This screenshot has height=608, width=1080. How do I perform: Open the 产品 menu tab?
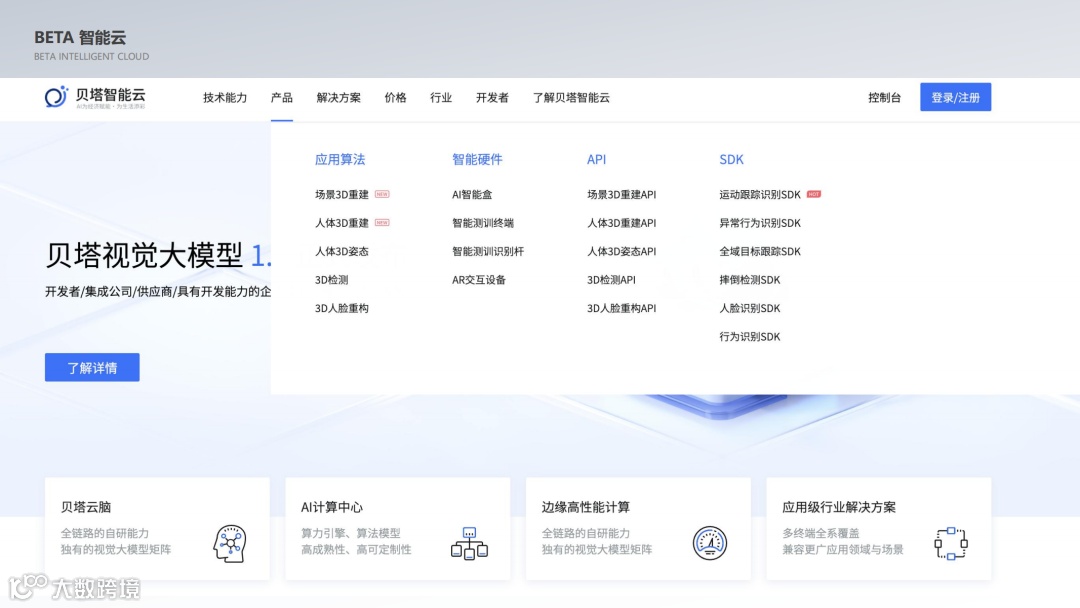click(x=282, y=98)
